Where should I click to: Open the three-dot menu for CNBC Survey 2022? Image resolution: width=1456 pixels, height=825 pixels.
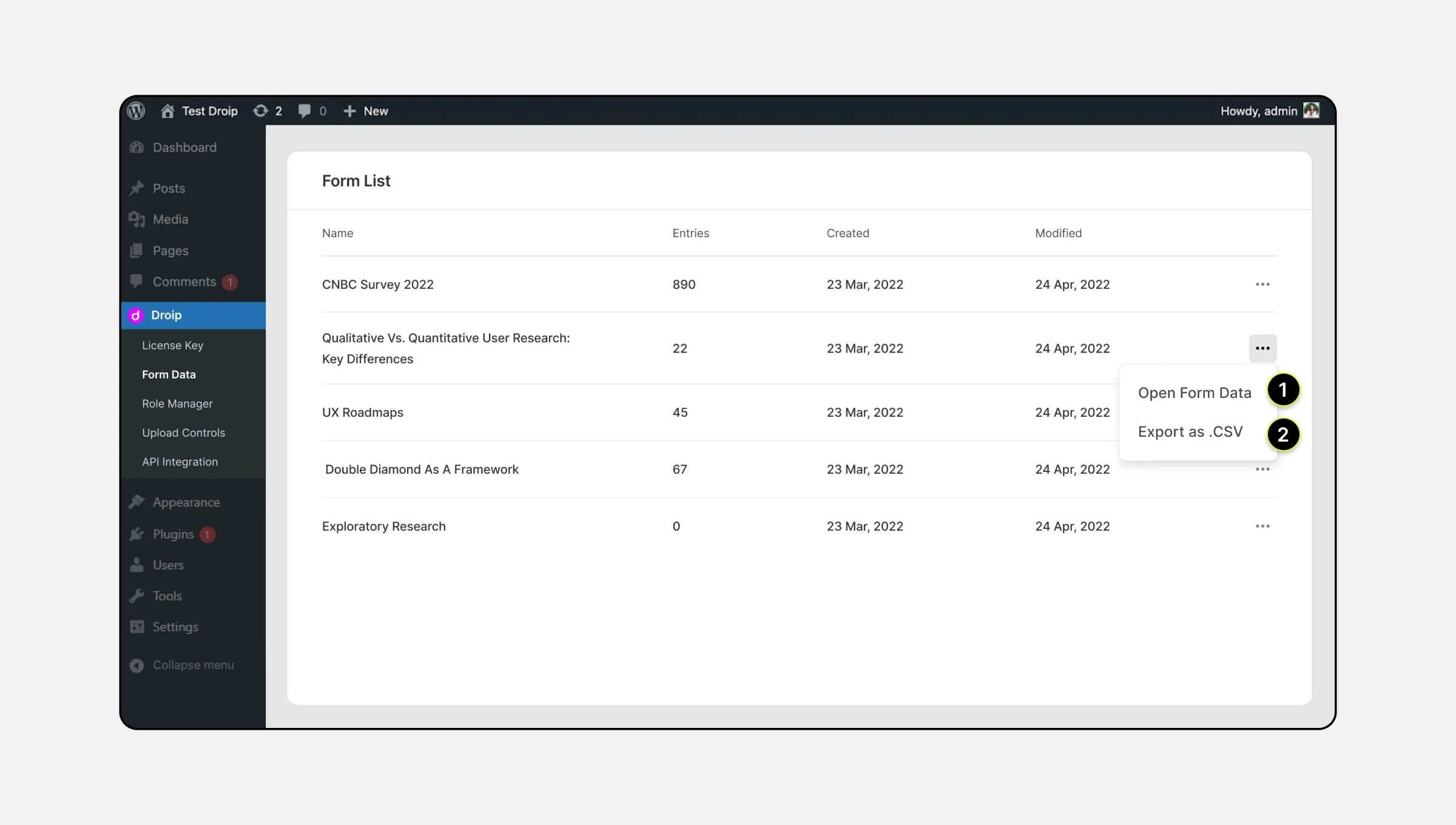1263,284
